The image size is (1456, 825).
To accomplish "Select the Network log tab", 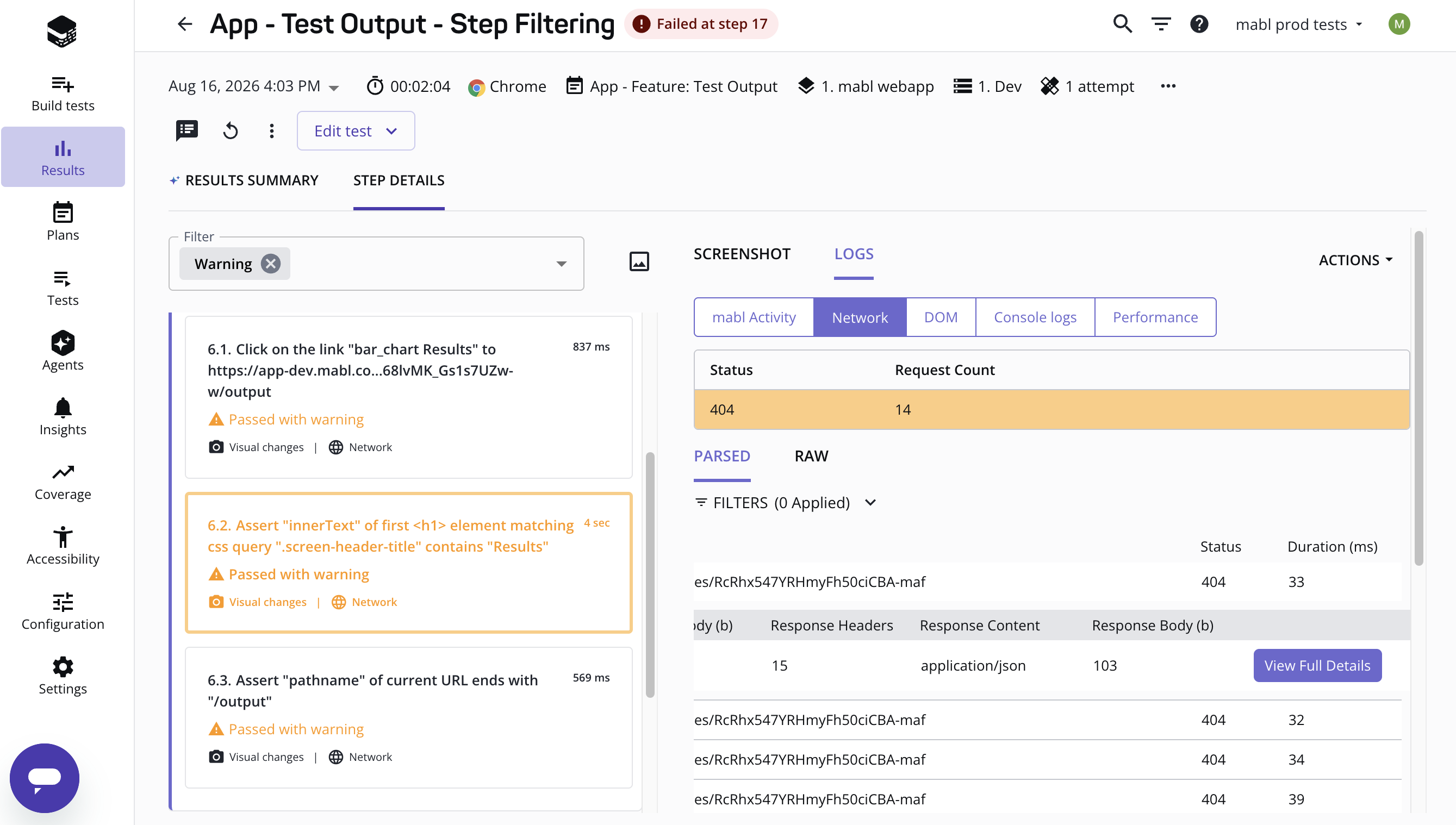I will coord(860,317).
